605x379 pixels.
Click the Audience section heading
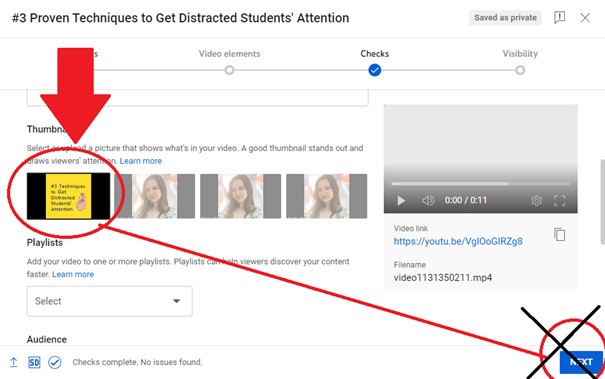[47, 339]
